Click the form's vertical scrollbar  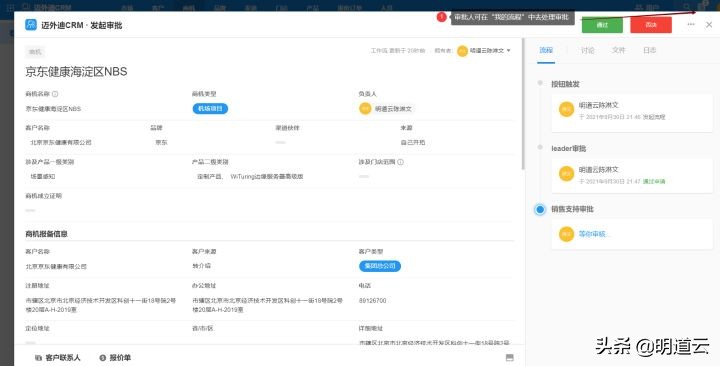523,104
